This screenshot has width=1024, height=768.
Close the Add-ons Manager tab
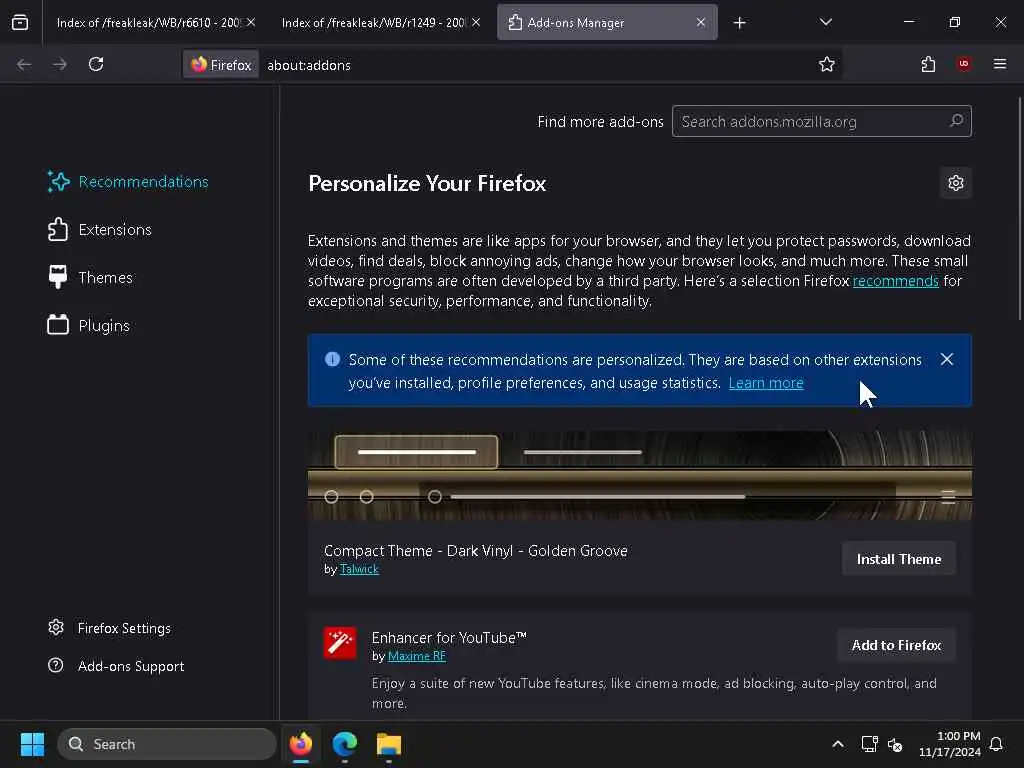click(x=701, y=22)
